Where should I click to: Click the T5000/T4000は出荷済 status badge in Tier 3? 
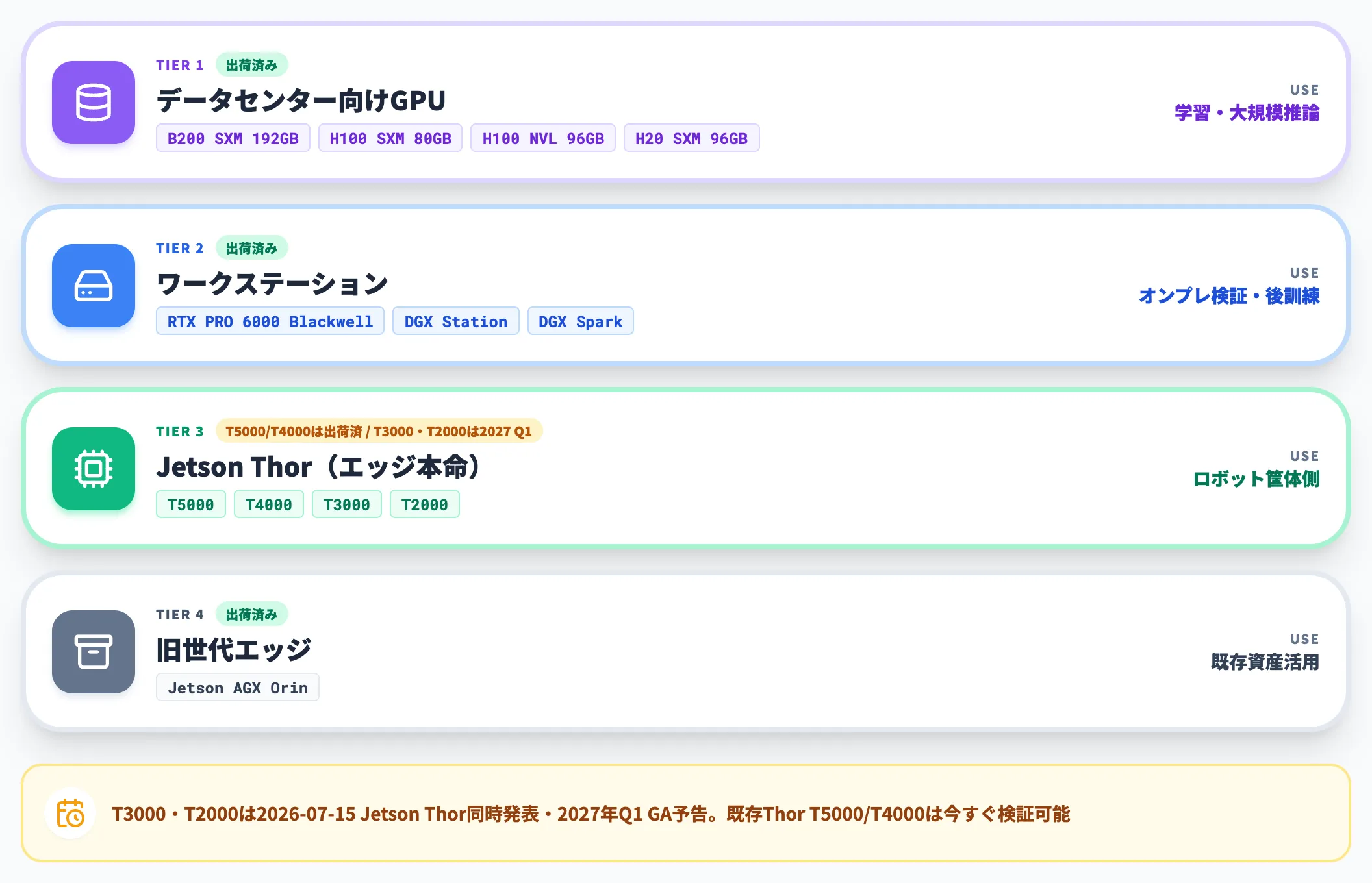pos(379,431)
